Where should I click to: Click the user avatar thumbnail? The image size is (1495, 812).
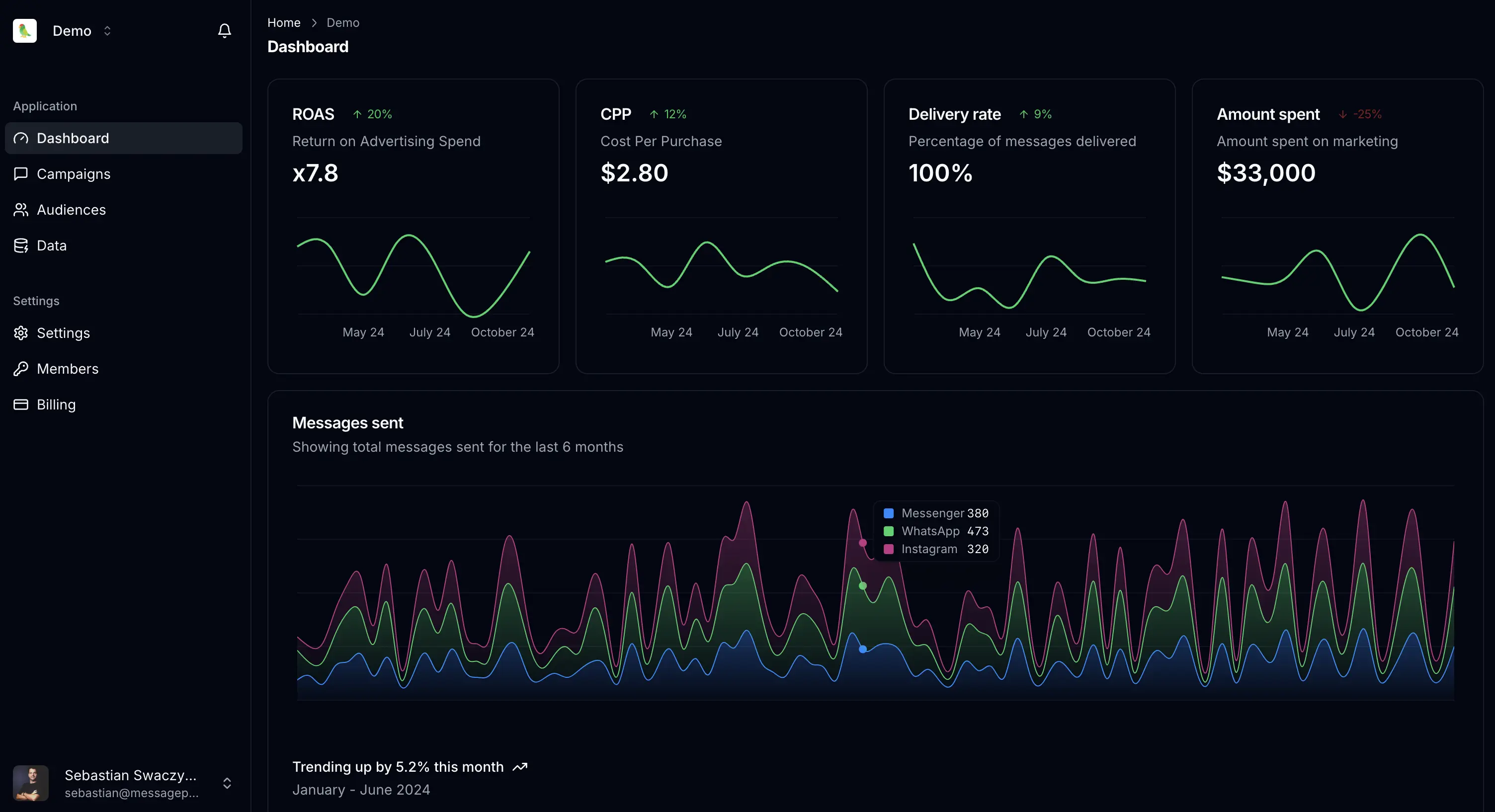point(31,783)
